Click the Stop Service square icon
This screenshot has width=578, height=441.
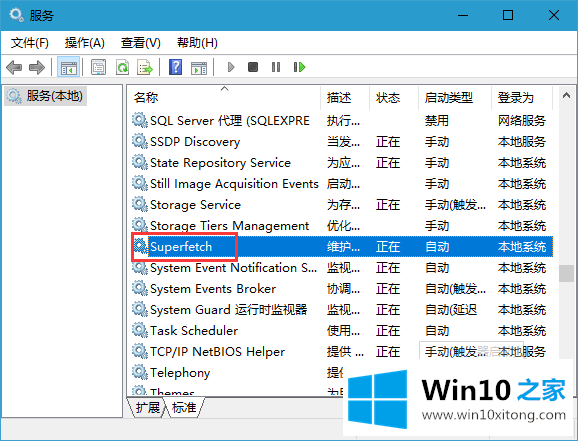click(x=253, y=67)
